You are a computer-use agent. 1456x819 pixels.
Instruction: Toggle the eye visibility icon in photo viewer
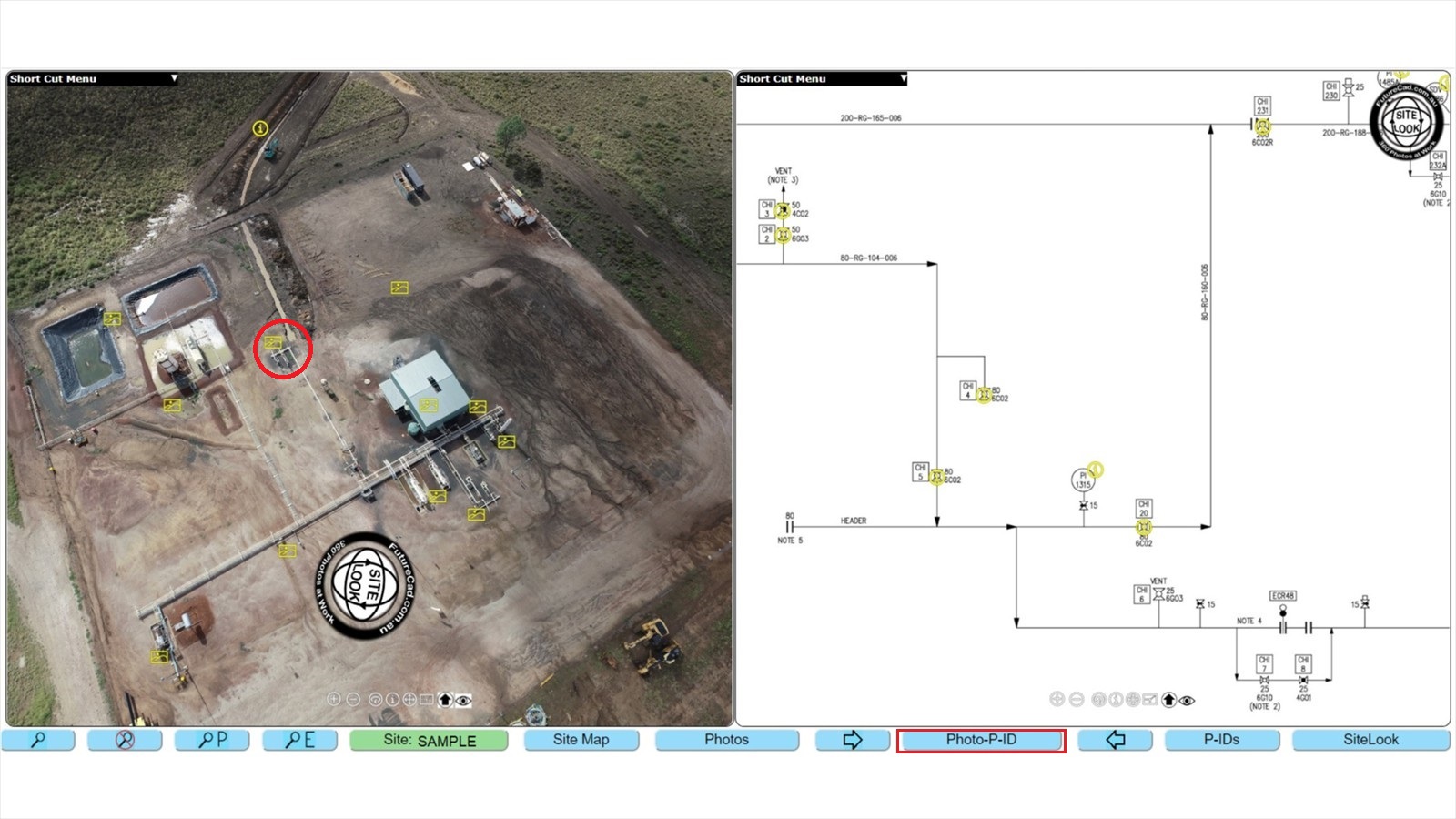click(464, 700)
